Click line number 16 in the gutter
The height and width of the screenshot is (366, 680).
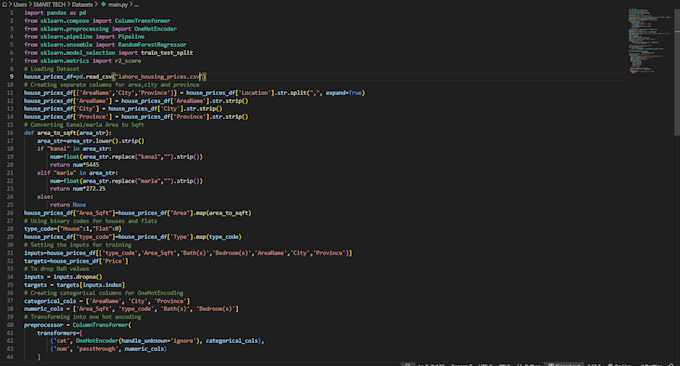(10, 133)
